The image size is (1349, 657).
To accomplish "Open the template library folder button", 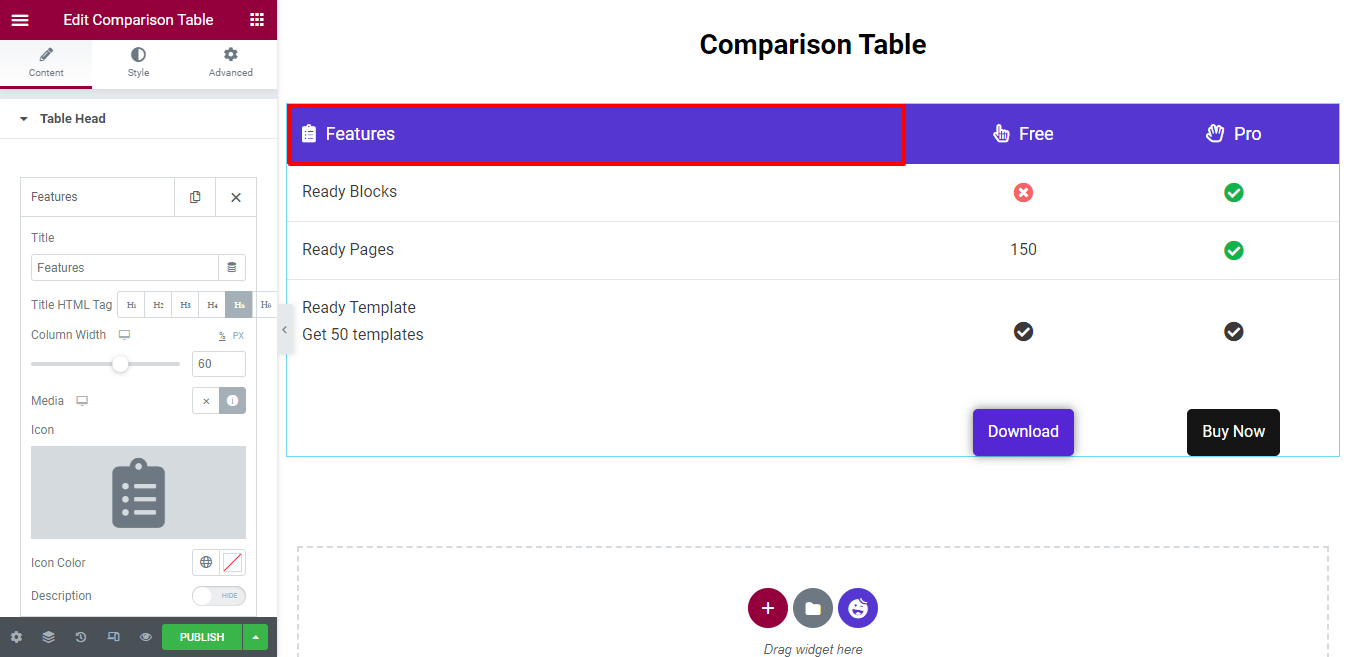I will click(813, 608).
